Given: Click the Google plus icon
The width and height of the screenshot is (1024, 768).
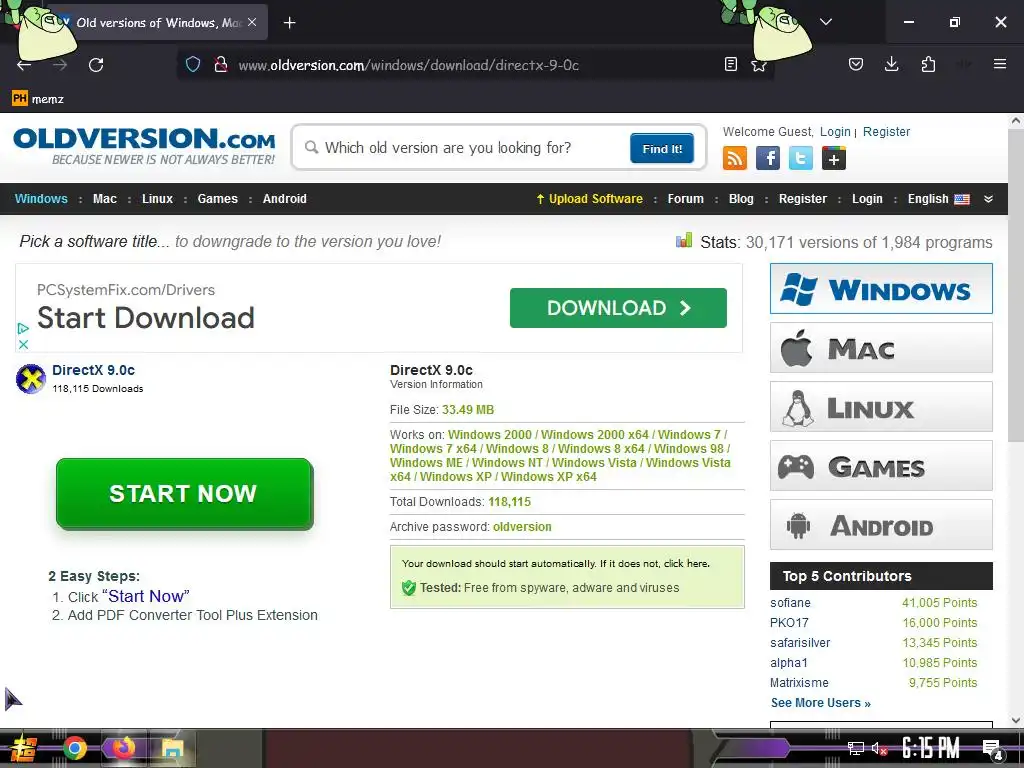Looking at the screenshot, I should tap(833, 158).
